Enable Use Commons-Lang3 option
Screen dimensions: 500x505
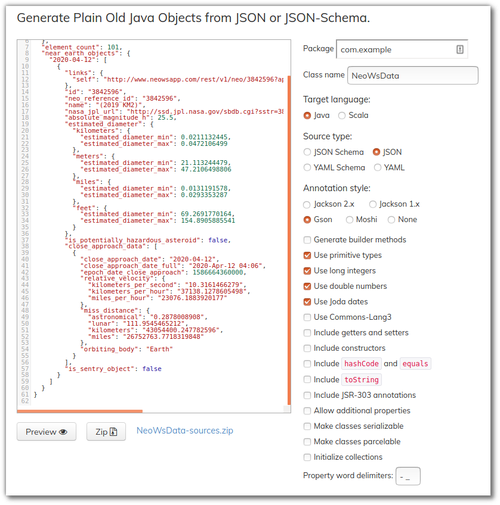[x=307, y=317]
